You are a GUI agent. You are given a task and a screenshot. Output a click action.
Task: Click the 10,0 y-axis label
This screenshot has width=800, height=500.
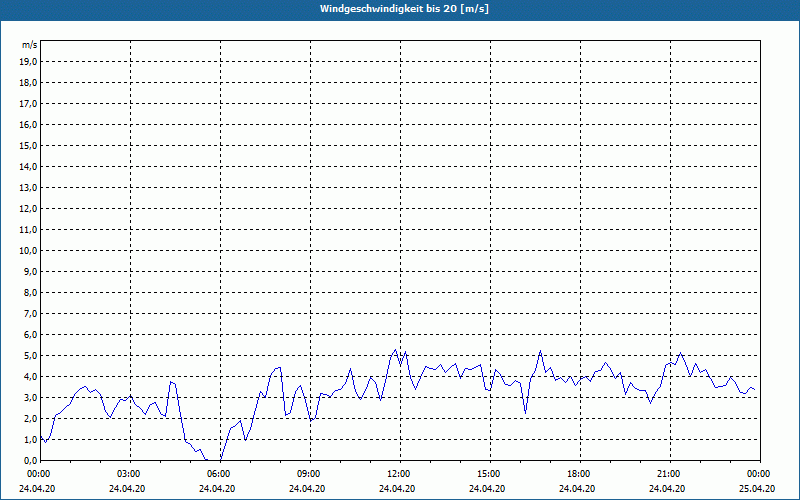pyautogui.click(x=28, y=251)
